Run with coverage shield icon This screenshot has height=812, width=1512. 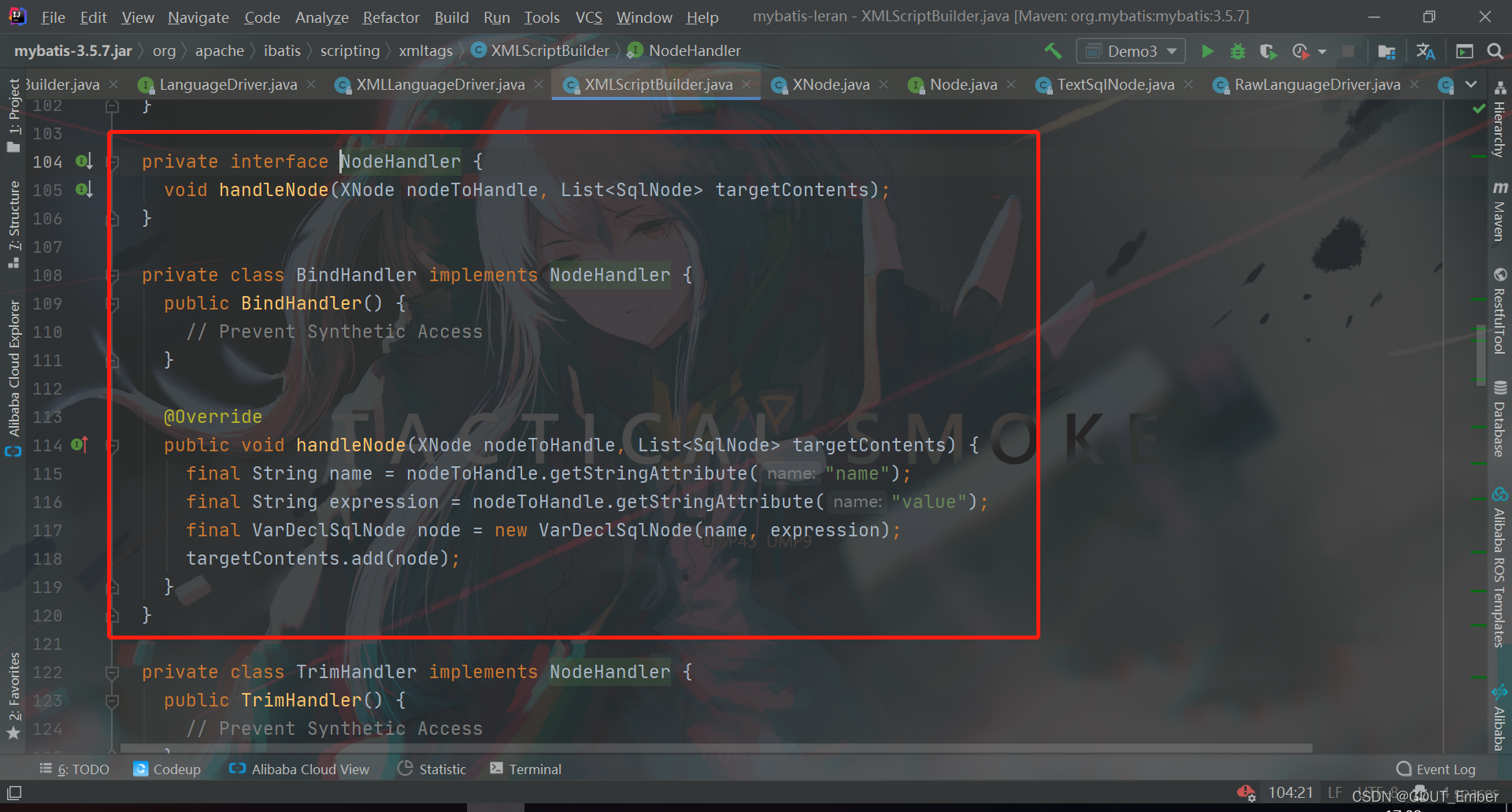coord(1267,51)
